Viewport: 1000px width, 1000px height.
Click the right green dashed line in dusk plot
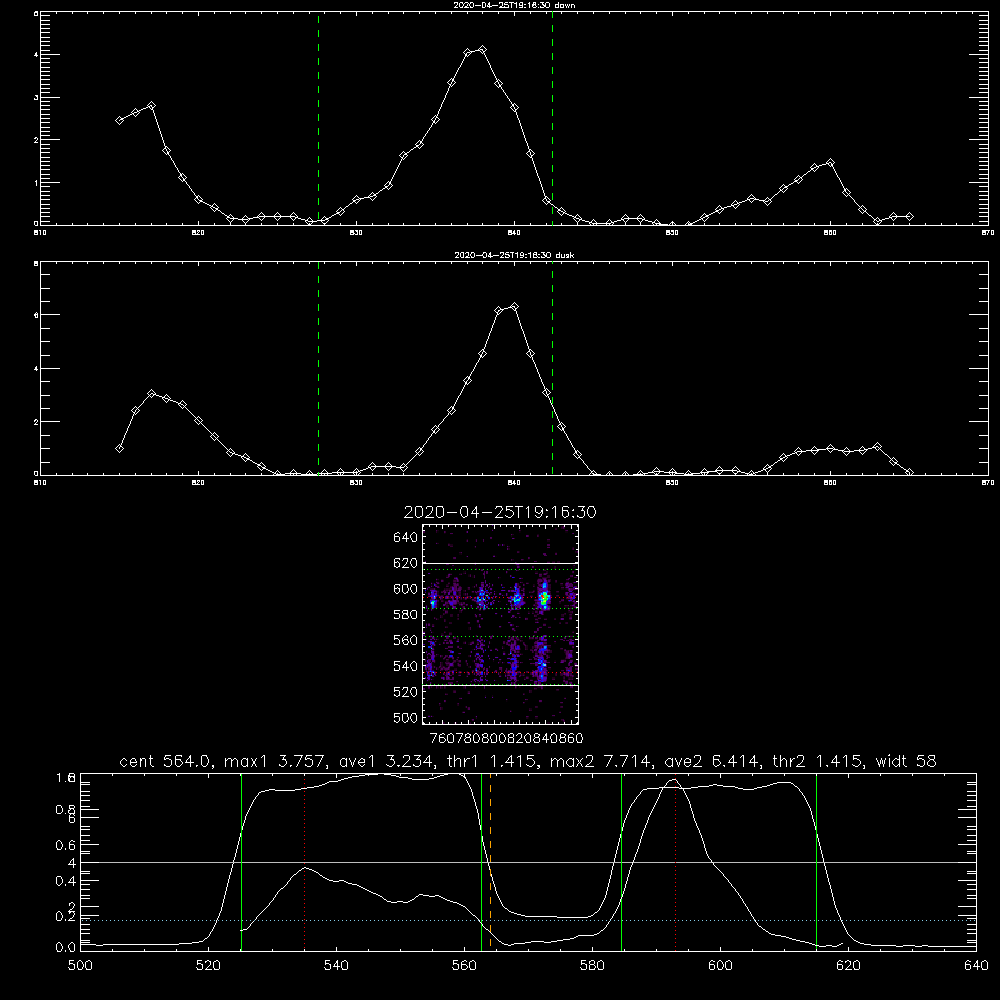point(552,368)
